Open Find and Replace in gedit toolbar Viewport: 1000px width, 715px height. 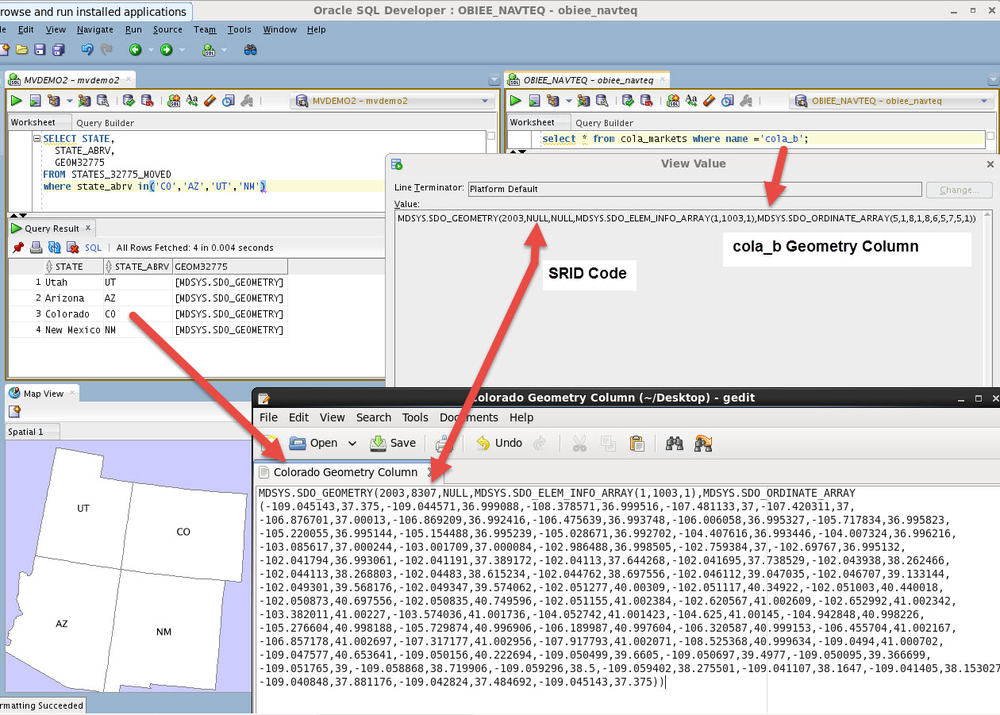(x=703, y=443)
